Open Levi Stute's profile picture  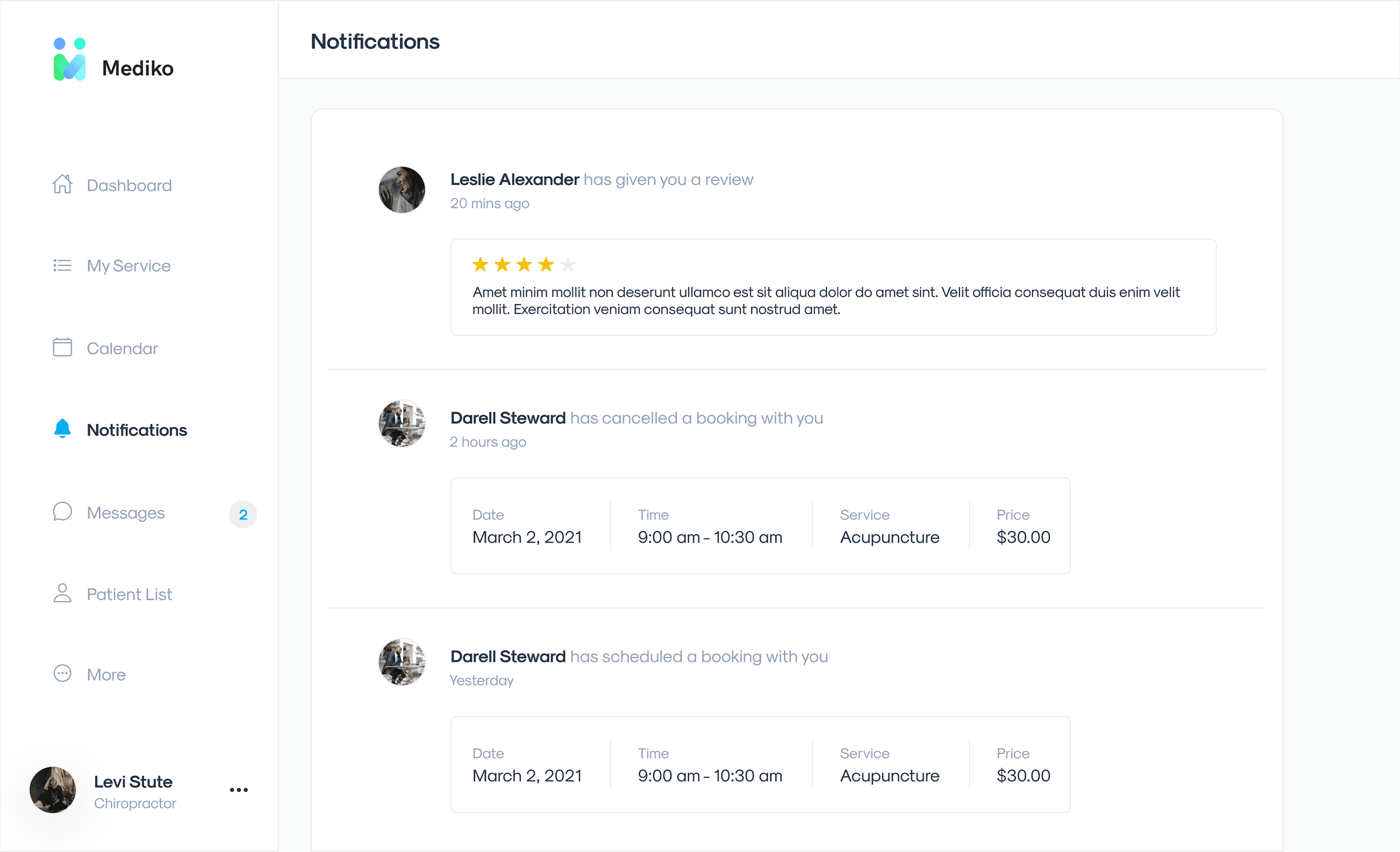[x=52, y=790]
